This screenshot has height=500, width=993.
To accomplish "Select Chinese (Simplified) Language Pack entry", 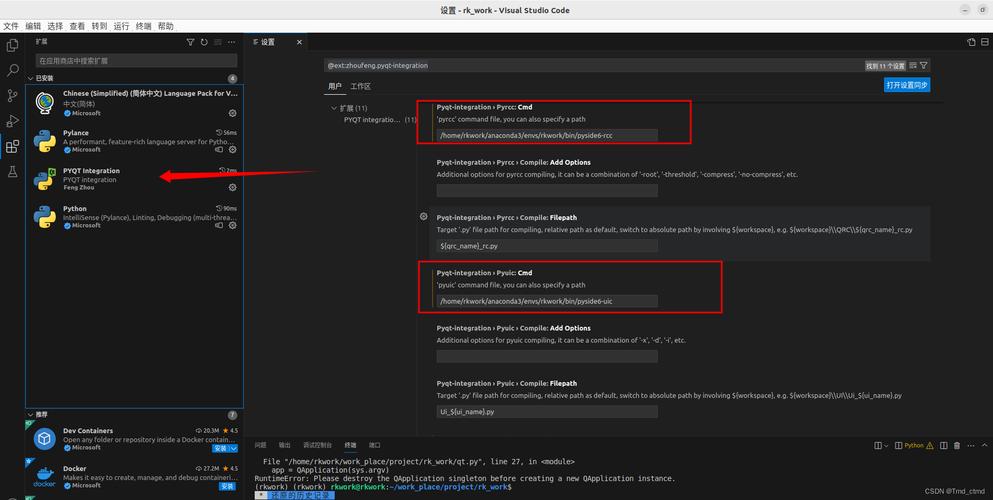I will click(x=134, y=103).
